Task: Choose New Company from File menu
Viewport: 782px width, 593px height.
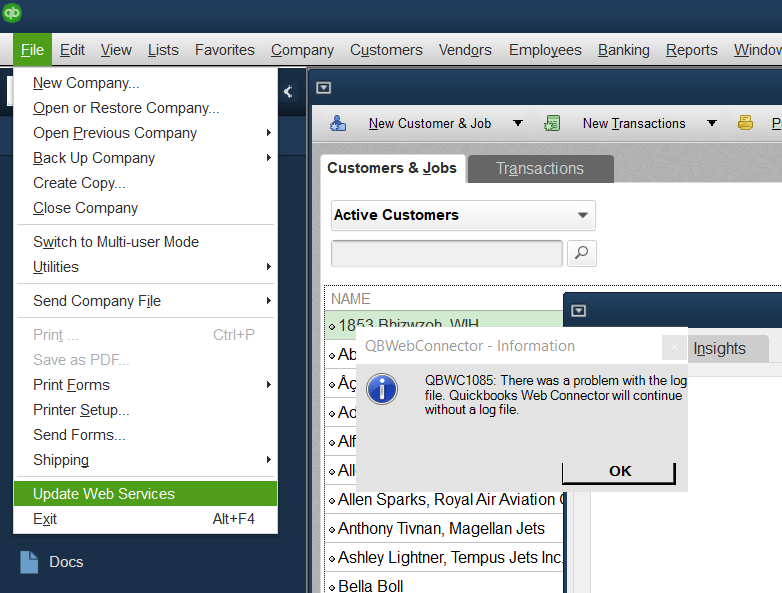Action: pos(145,83)
